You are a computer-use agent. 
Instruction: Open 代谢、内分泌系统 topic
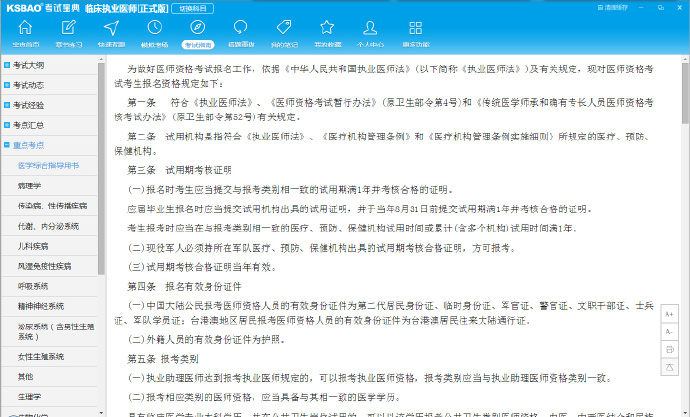(x=49, y=226)
